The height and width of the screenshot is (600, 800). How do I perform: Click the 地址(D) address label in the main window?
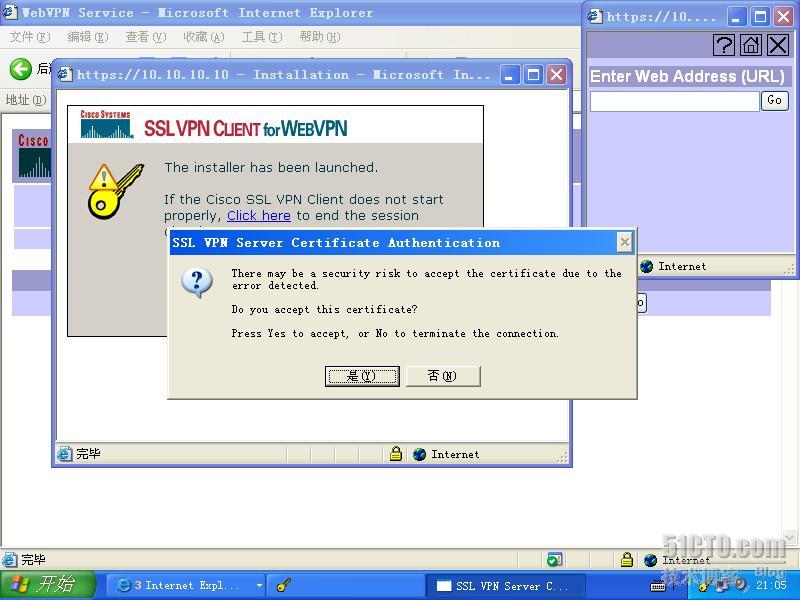(x=26, y=100)
